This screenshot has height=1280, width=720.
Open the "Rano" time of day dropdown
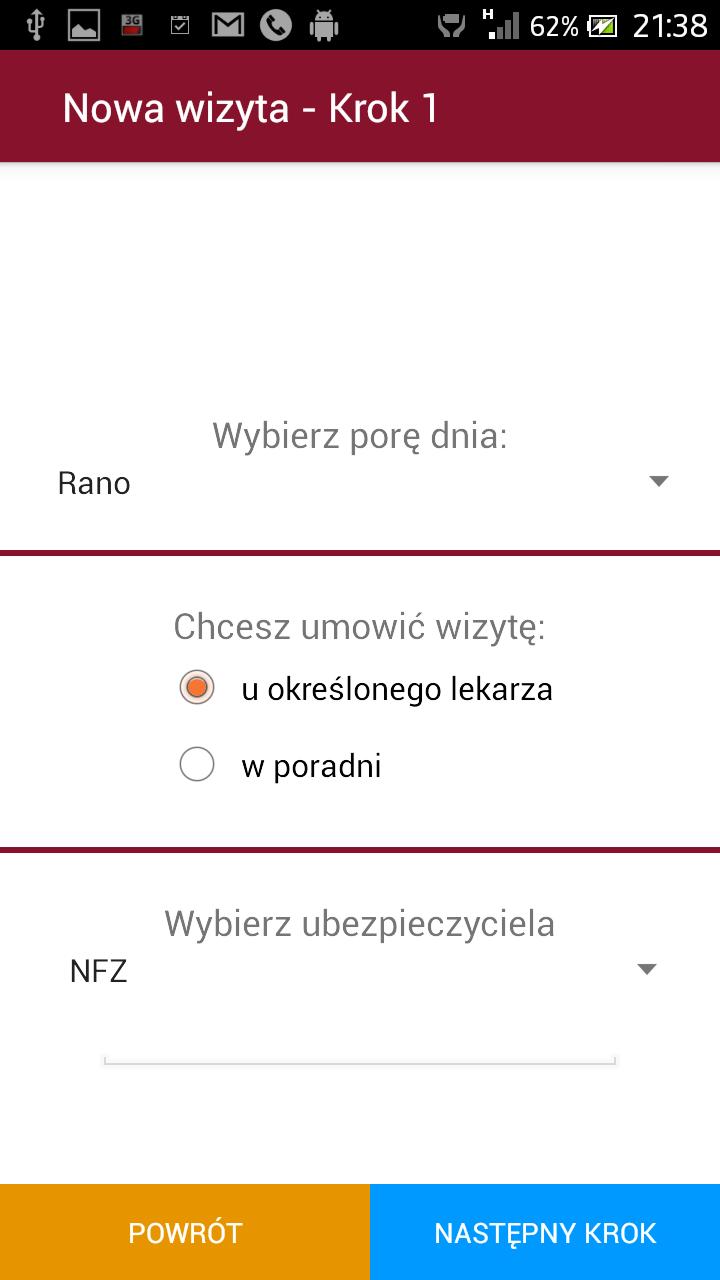(360, 484)
